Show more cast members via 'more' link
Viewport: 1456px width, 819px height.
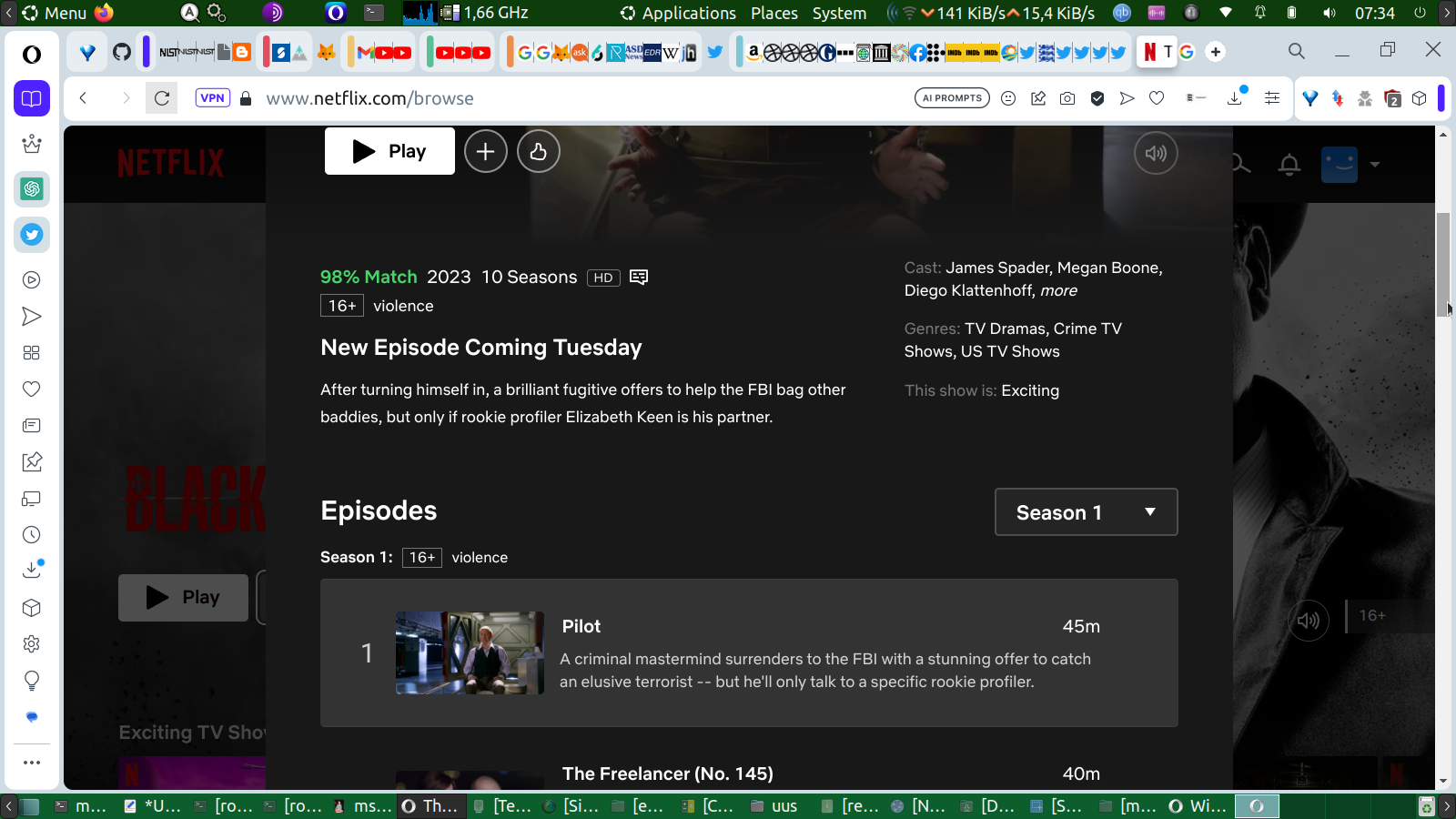coord(1059,290)
